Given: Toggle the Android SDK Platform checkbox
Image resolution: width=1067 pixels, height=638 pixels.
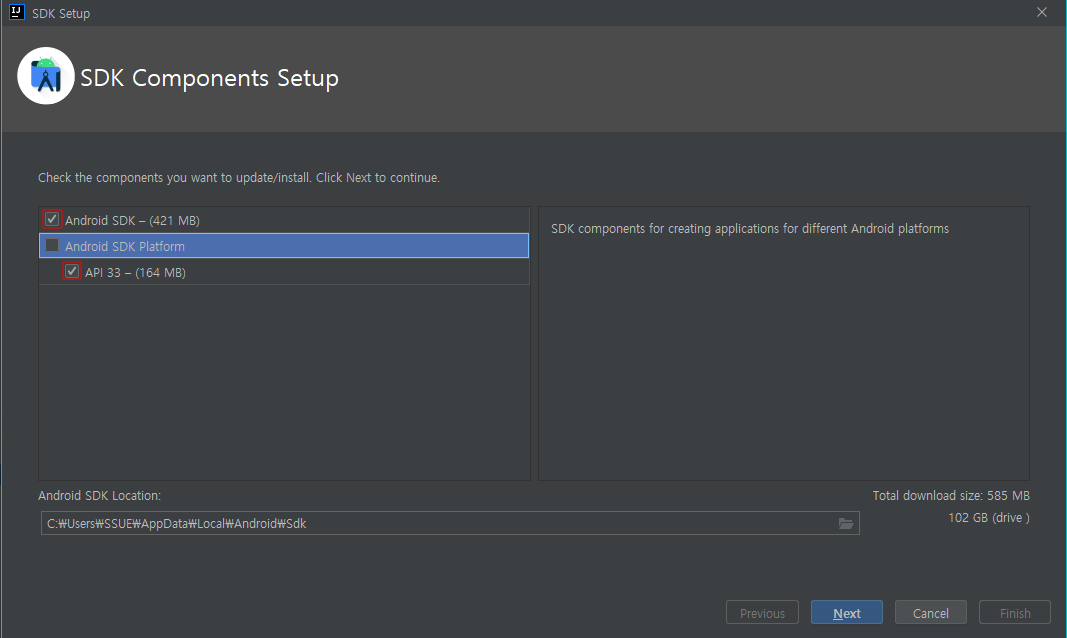Looking at the screenshot, I should coord(52,245).
